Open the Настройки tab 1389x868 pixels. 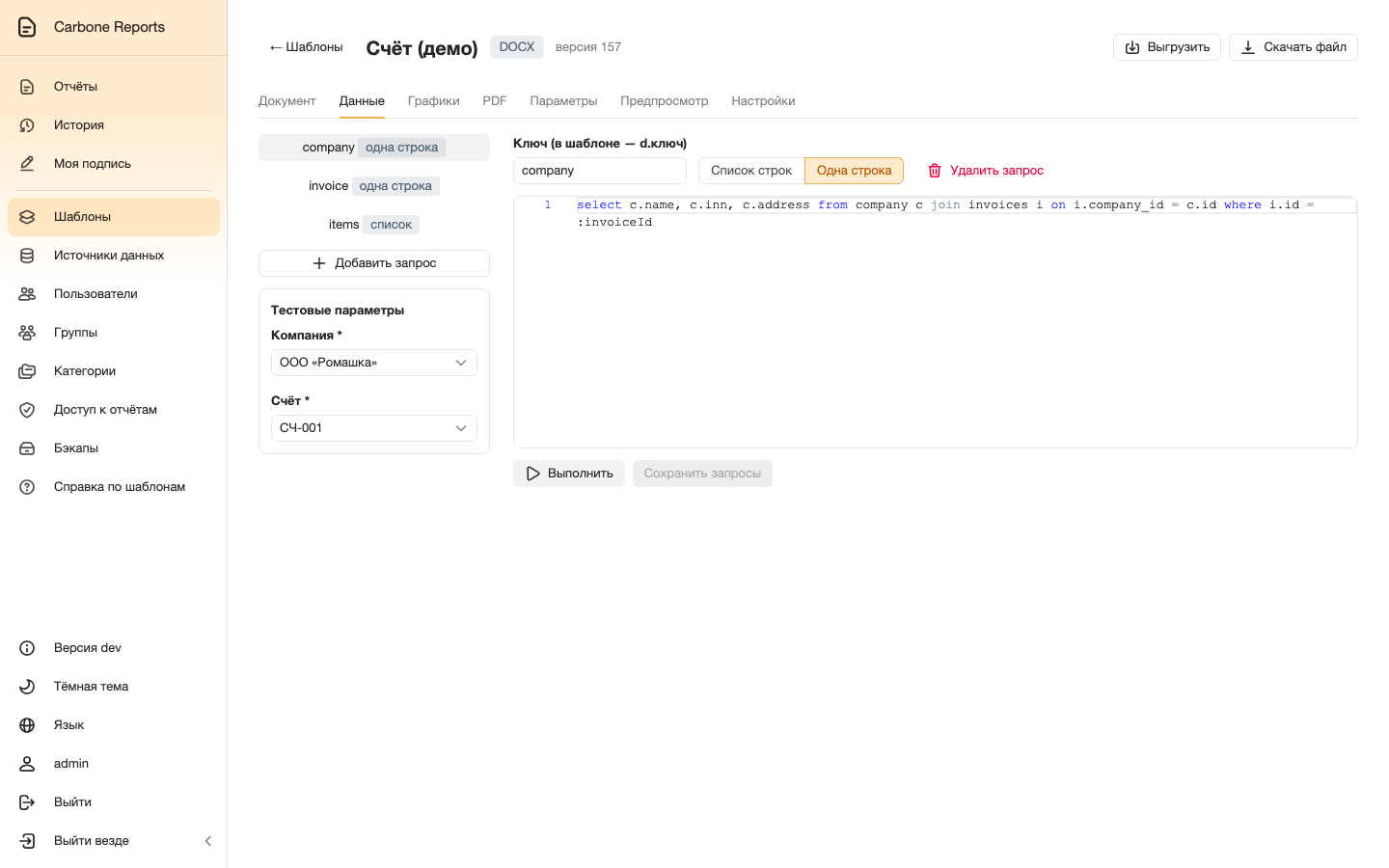point(763,101)
